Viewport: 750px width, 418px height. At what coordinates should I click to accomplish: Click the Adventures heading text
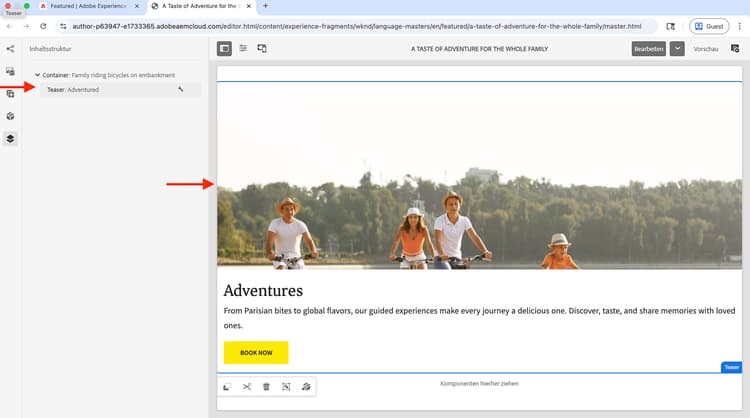(x=263, y=290)
